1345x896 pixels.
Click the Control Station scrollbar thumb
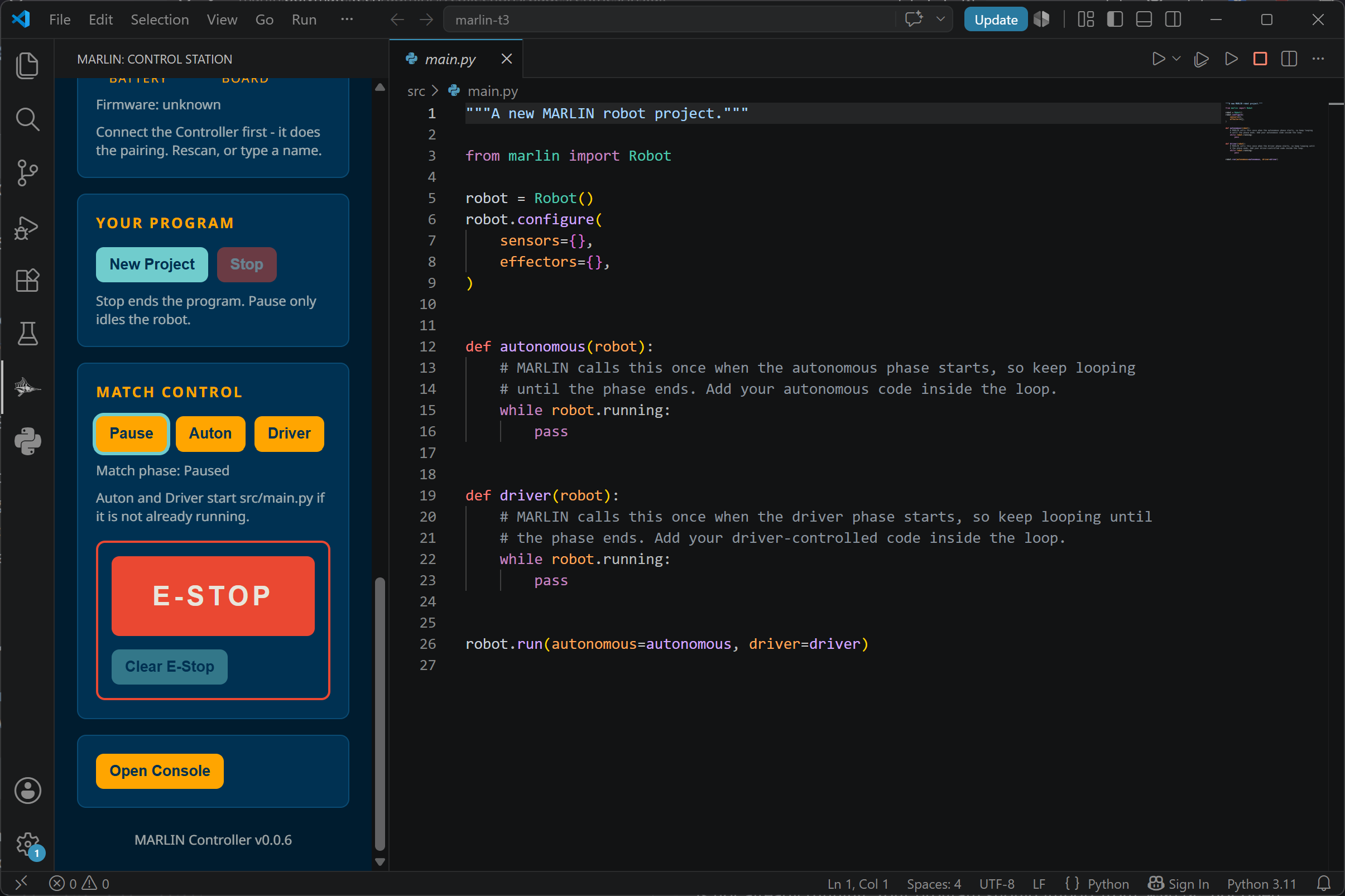point(380,714)
